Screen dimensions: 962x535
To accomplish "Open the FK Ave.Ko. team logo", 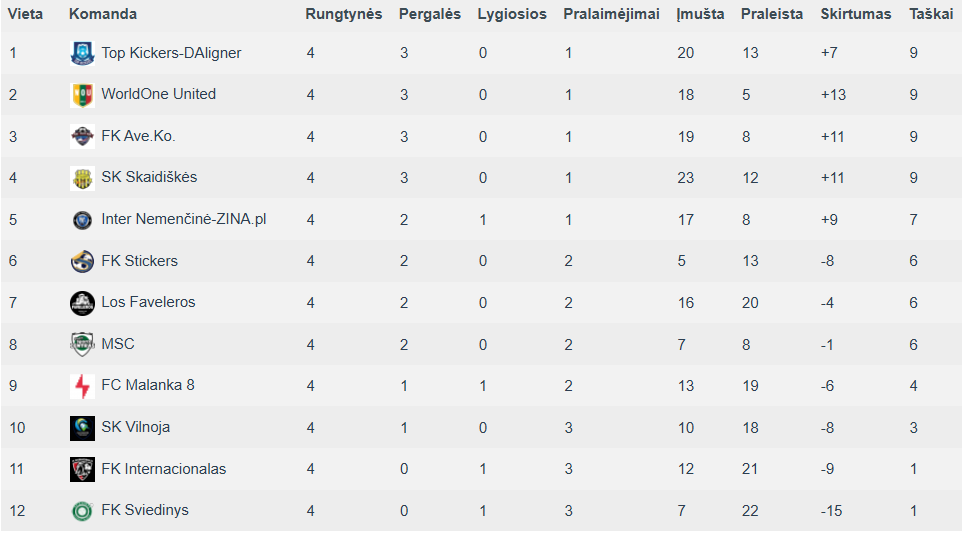I will 82,136.
